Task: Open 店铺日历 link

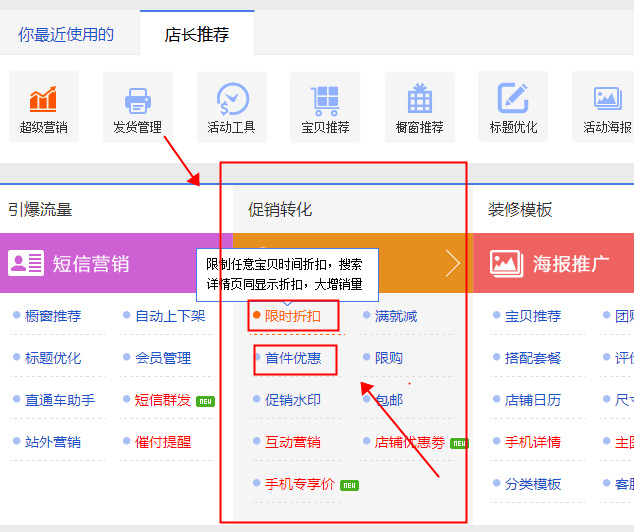Action: point(533,400)
